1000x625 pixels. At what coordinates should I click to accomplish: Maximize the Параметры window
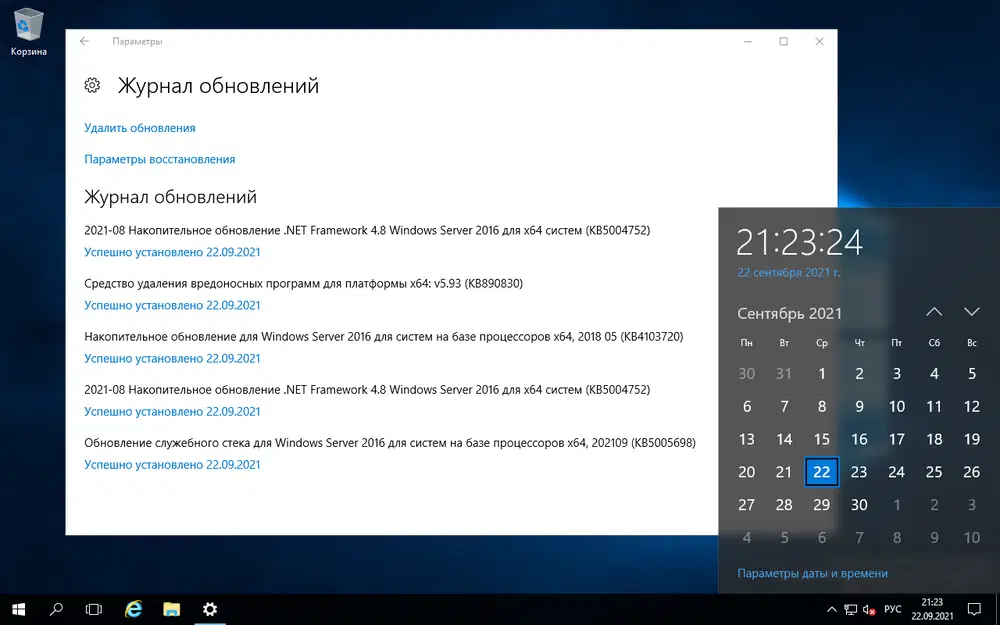click(x=783, y=41)
